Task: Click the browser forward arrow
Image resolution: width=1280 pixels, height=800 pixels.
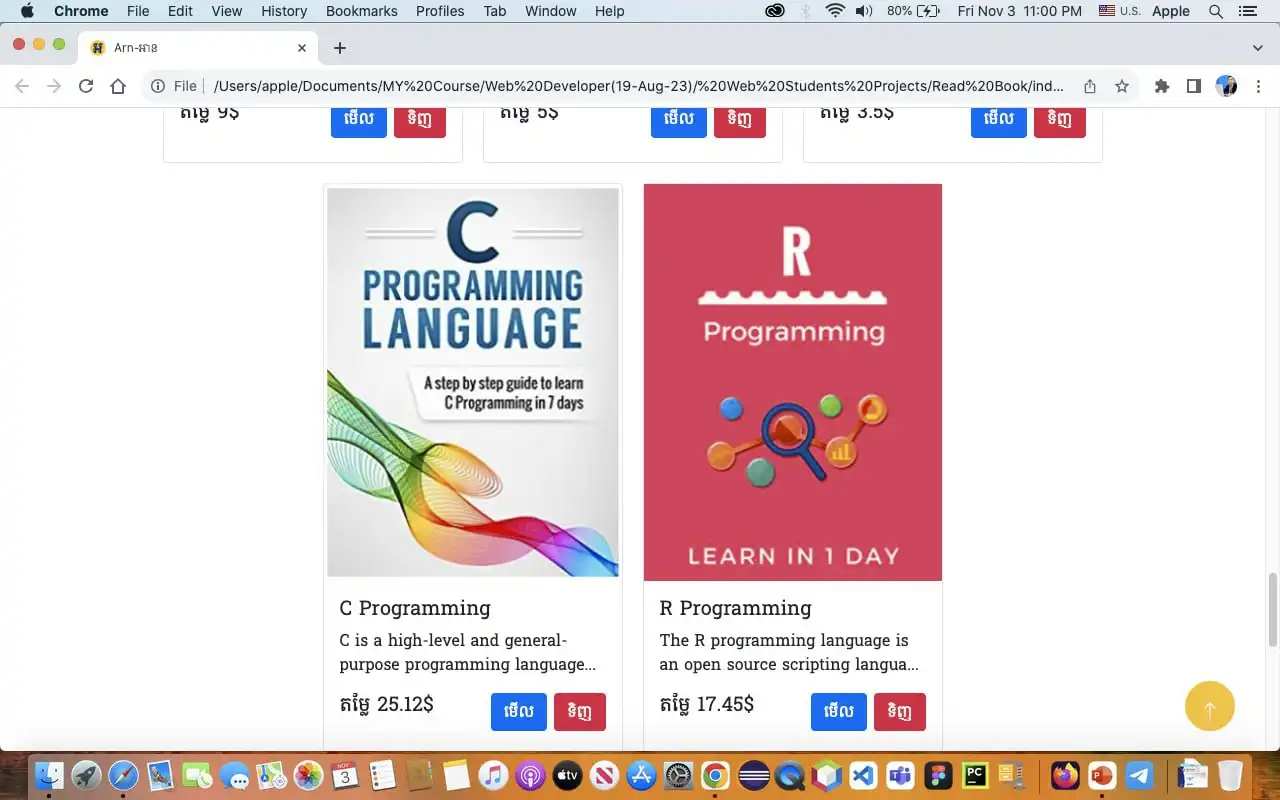Action: 54,86
